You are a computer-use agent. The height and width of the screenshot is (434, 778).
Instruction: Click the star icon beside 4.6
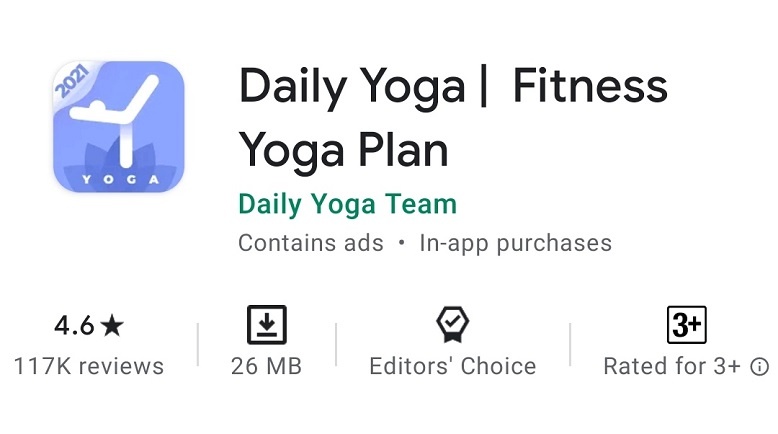pos(112,326)
